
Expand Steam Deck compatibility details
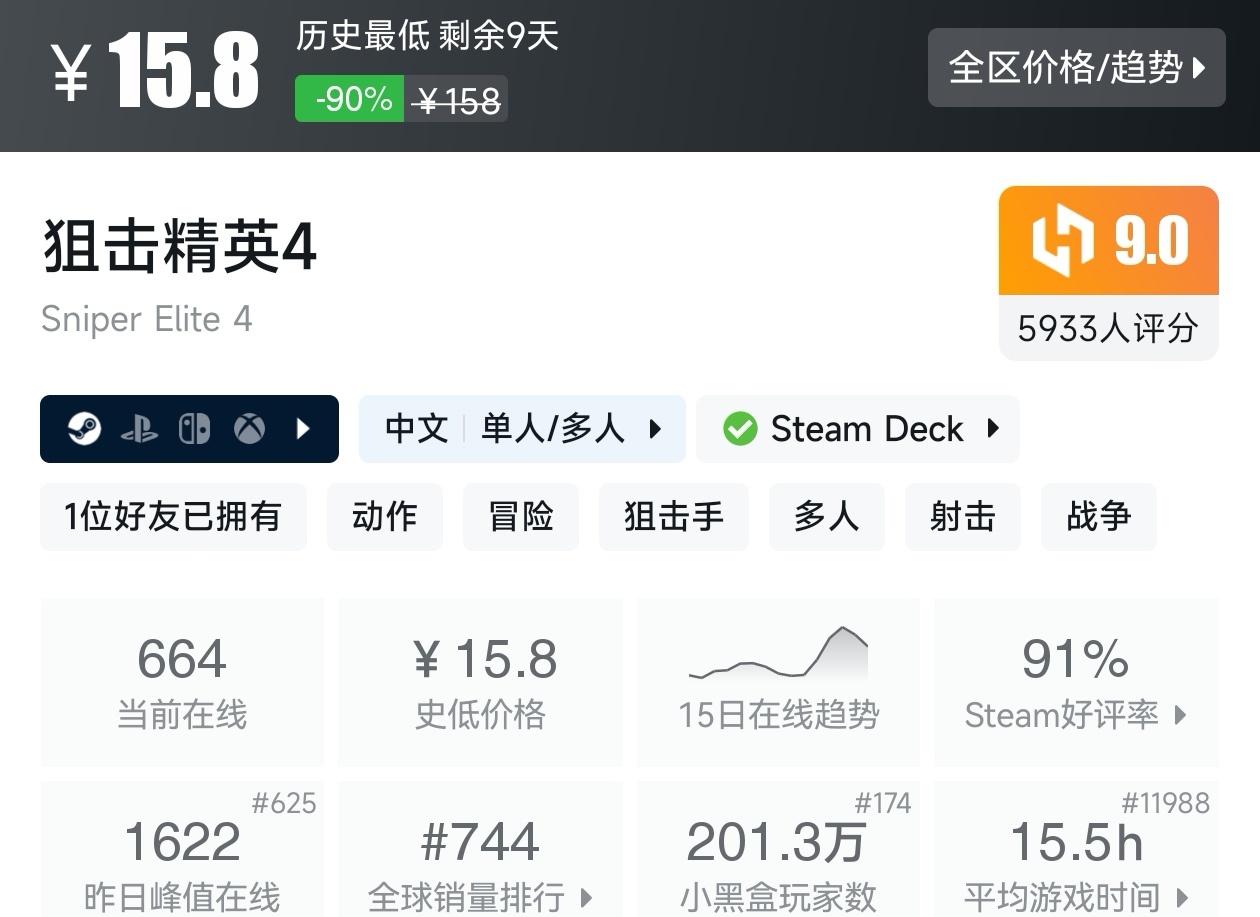993,429
